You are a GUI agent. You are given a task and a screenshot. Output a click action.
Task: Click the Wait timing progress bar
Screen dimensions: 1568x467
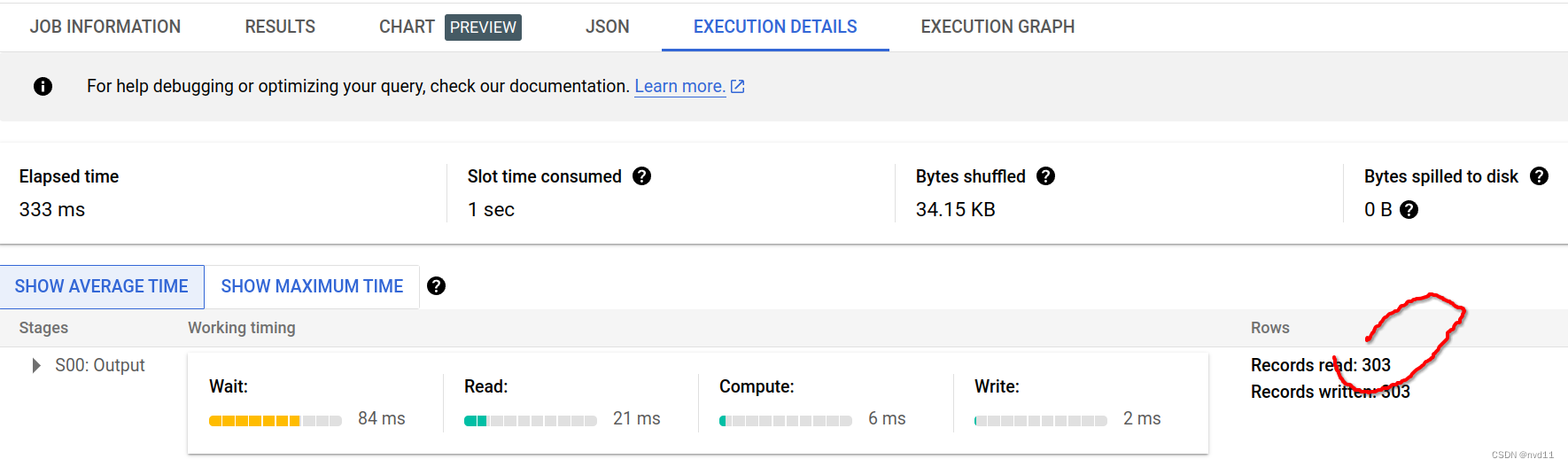coord(276,421)
